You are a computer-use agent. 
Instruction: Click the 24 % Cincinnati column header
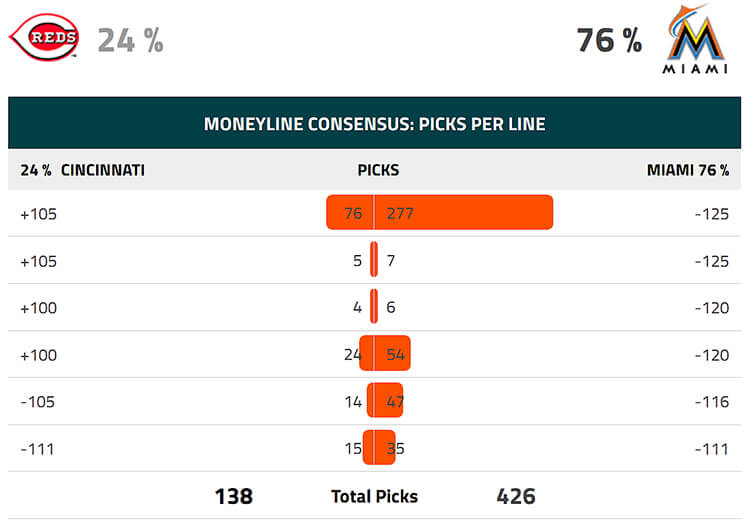tap(82, 170)
